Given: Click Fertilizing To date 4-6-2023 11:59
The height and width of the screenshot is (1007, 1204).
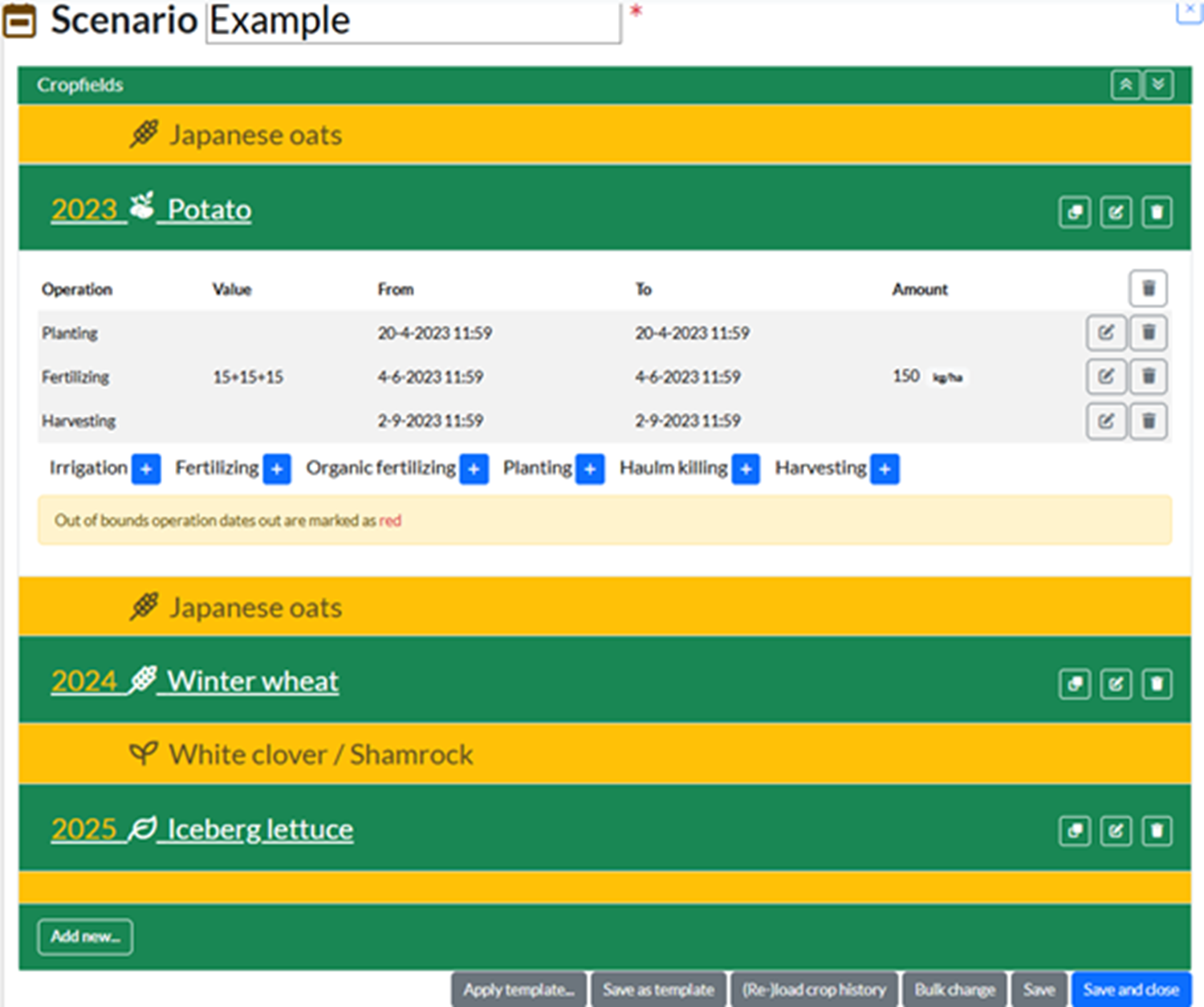Looking at the screenshot, I should click(x=687, y=377).
